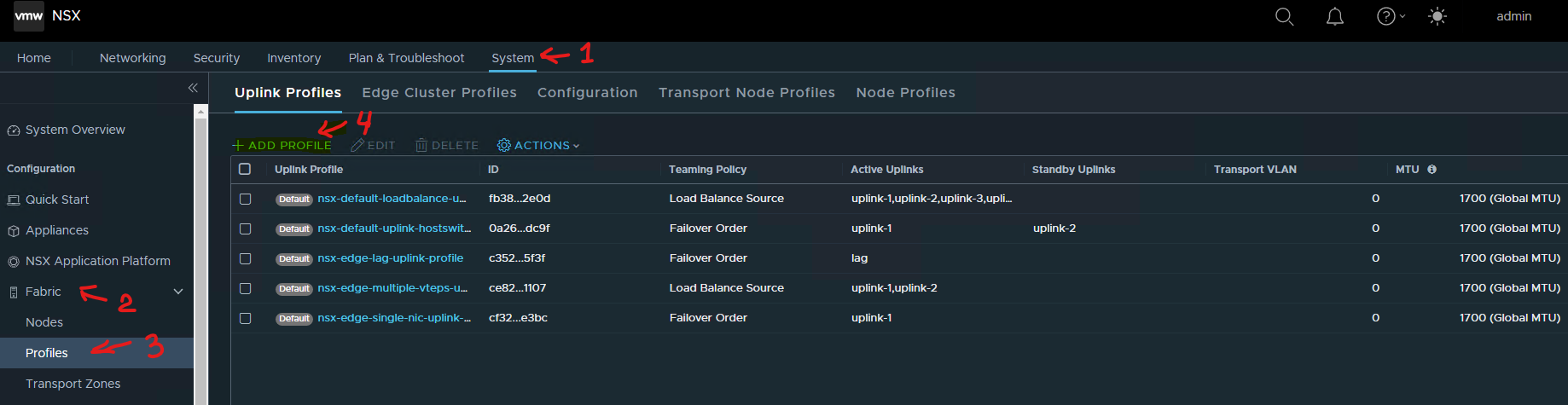Click the Transport VLAN column header
1568x405 pixels.
click(1255, 170)
